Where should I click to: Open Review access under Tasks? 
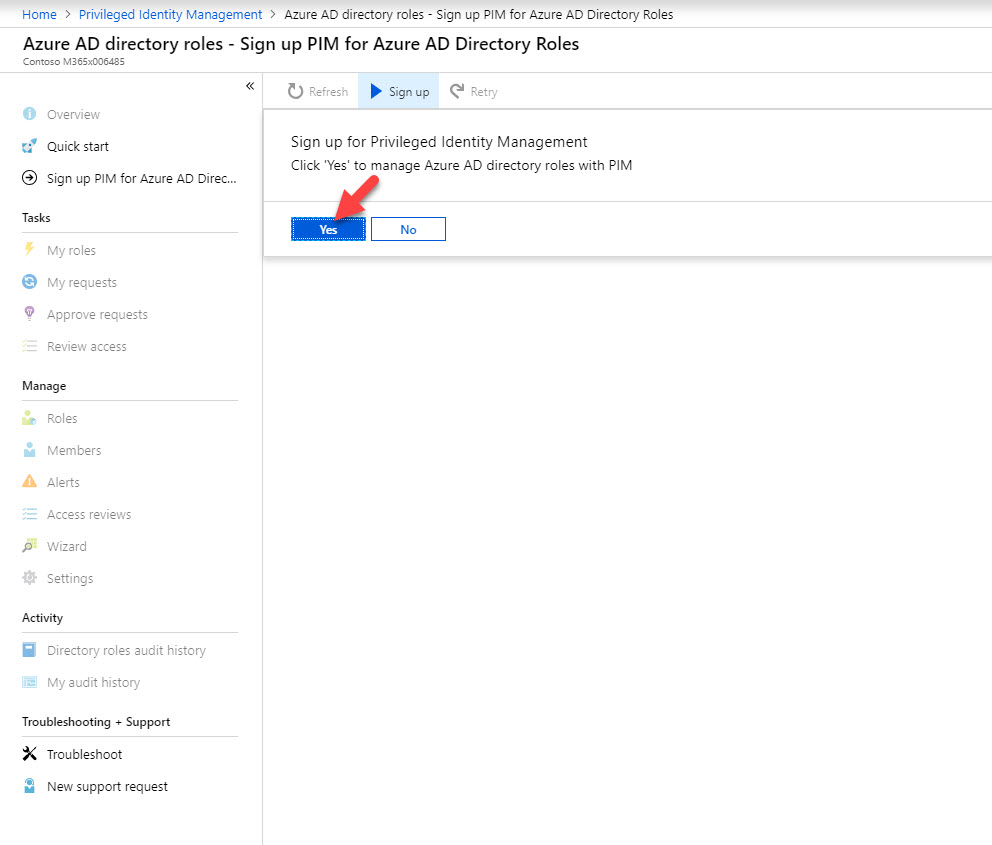[x=87, y=347]
